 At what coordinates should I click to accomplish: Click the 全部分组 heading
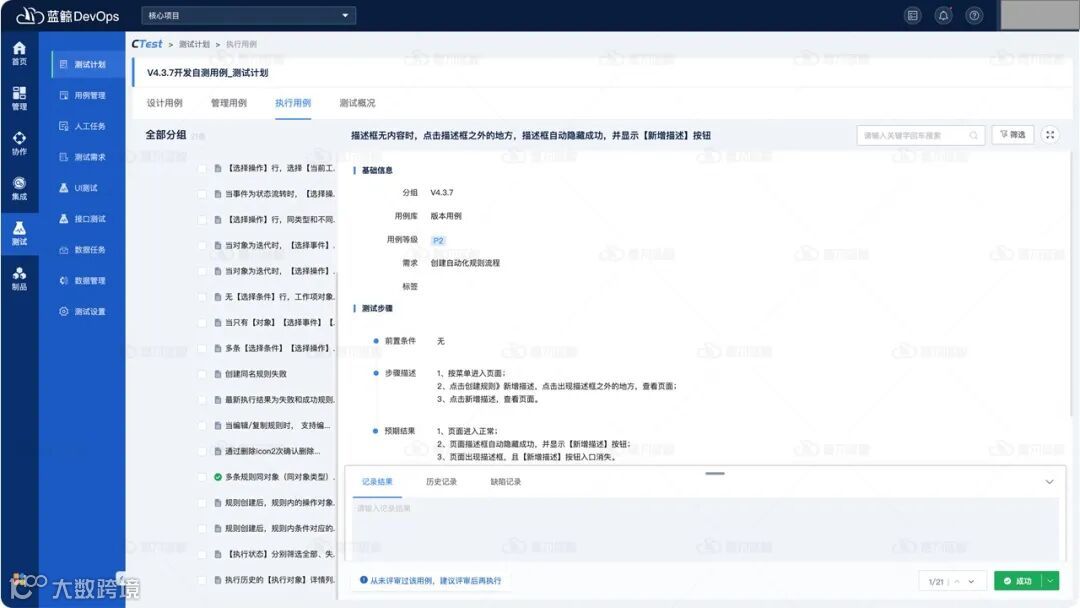click(165, 135)
